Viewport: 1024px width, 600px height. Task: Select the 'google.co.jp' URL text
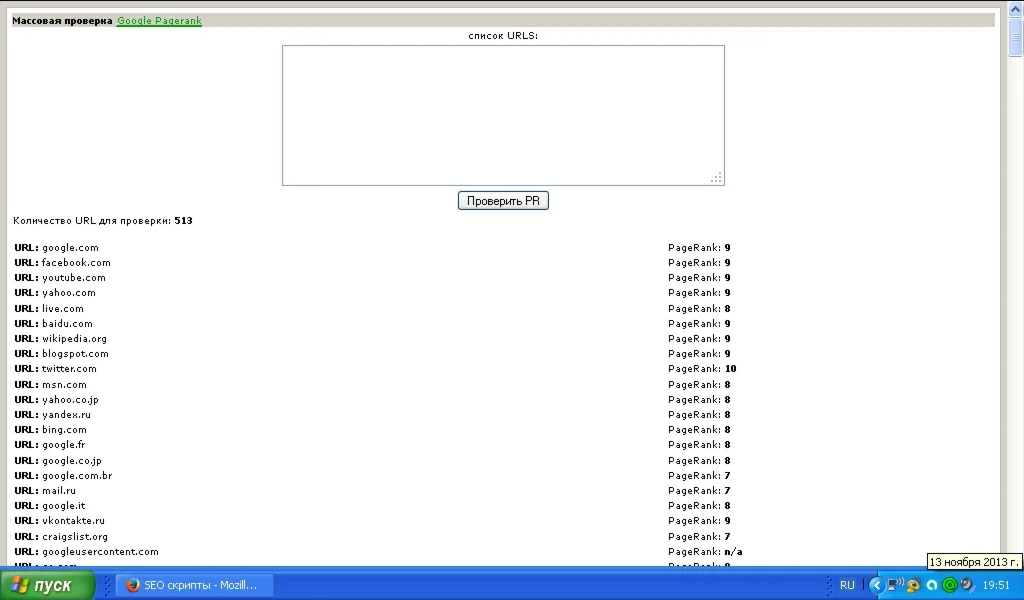(72, 461)
